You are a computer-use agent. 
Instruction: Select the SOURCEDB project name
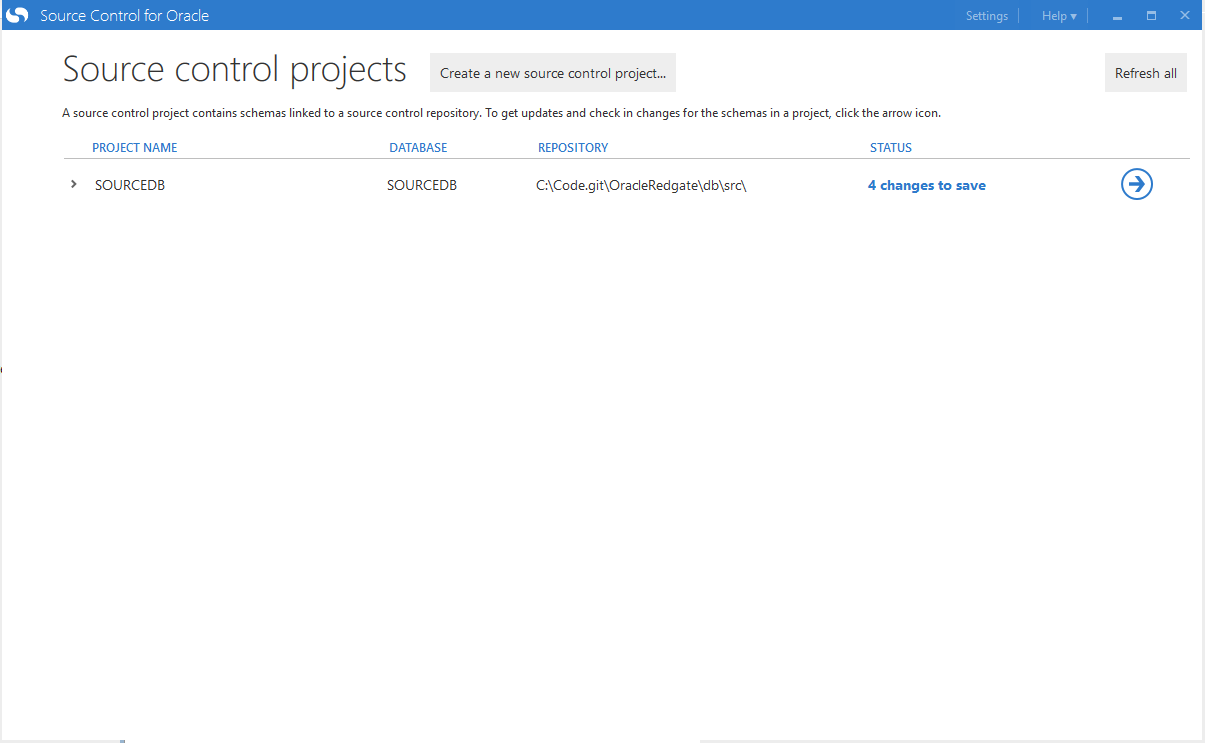coord(129,186)
